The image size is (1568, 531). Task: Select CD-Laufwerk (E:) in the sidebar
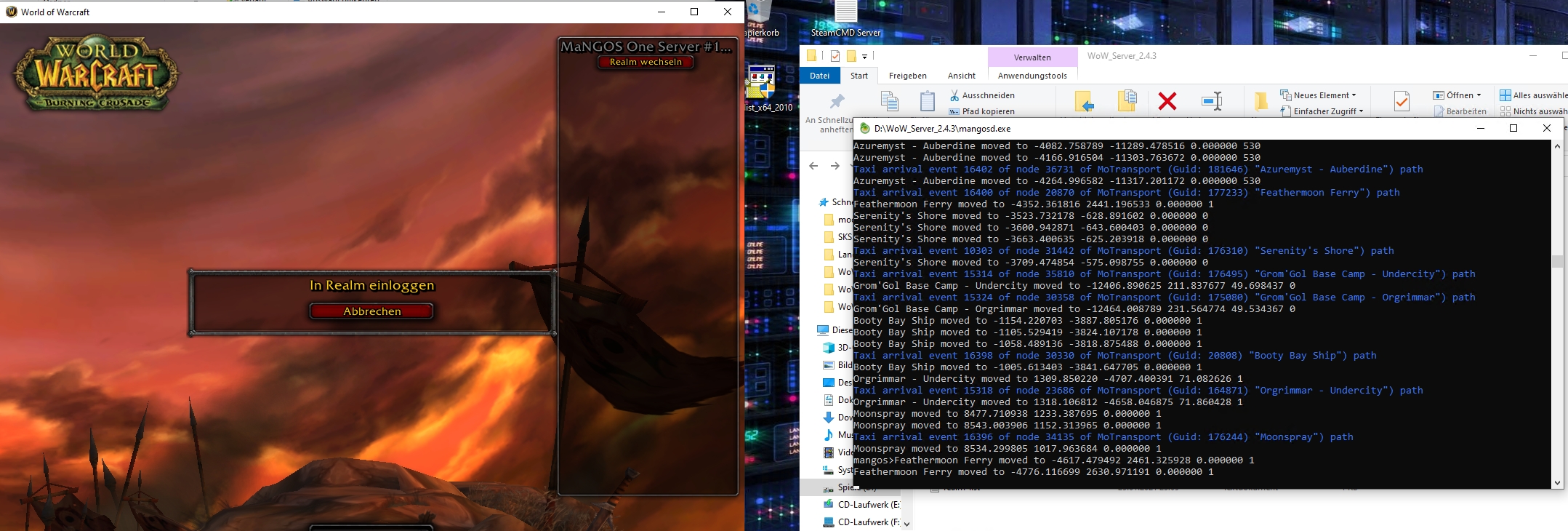861,505
